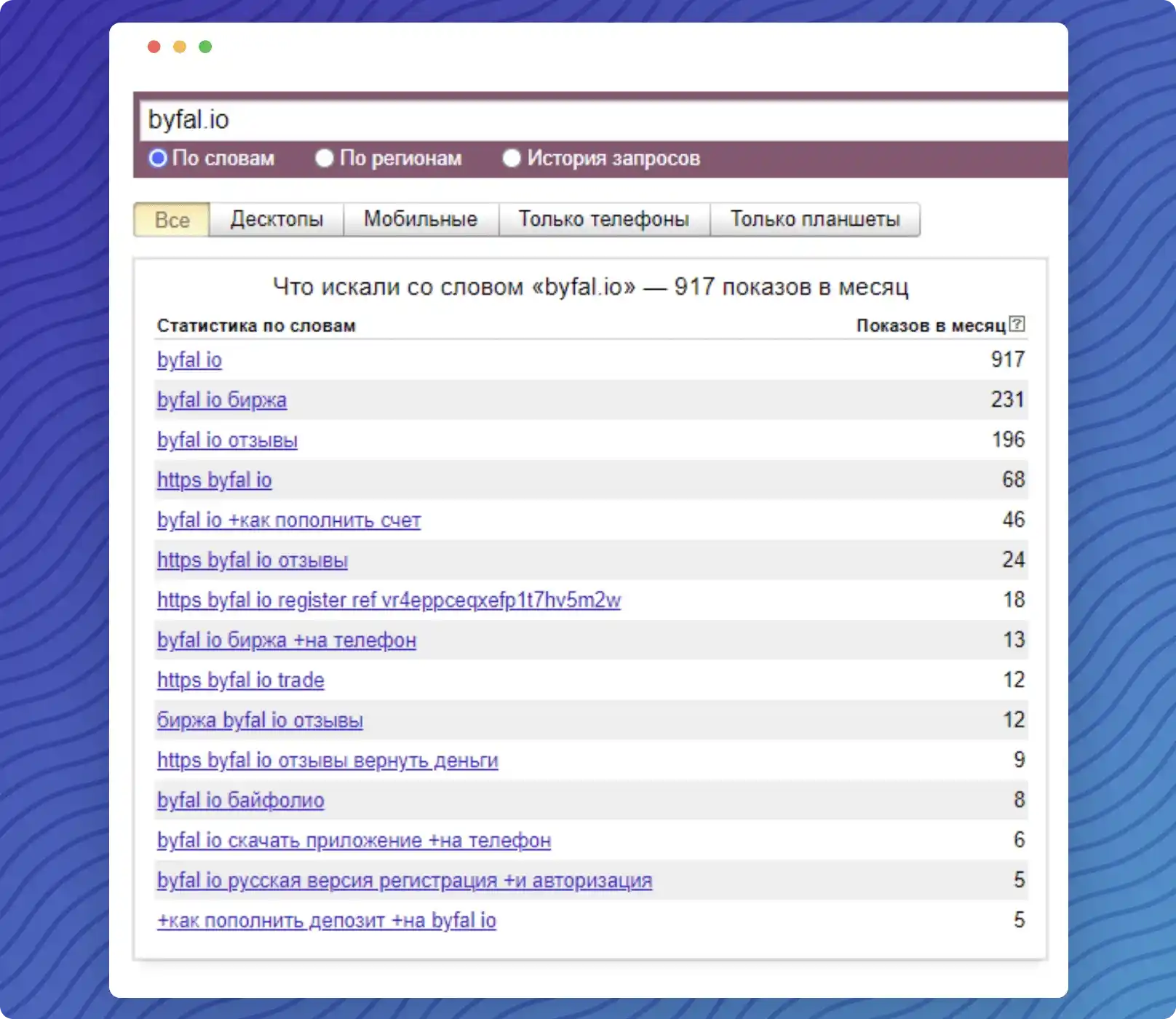Screen dimensions: 1176x1019
Task: Open byfal io биржа +на телефон link
Action: tap(287, 641)
